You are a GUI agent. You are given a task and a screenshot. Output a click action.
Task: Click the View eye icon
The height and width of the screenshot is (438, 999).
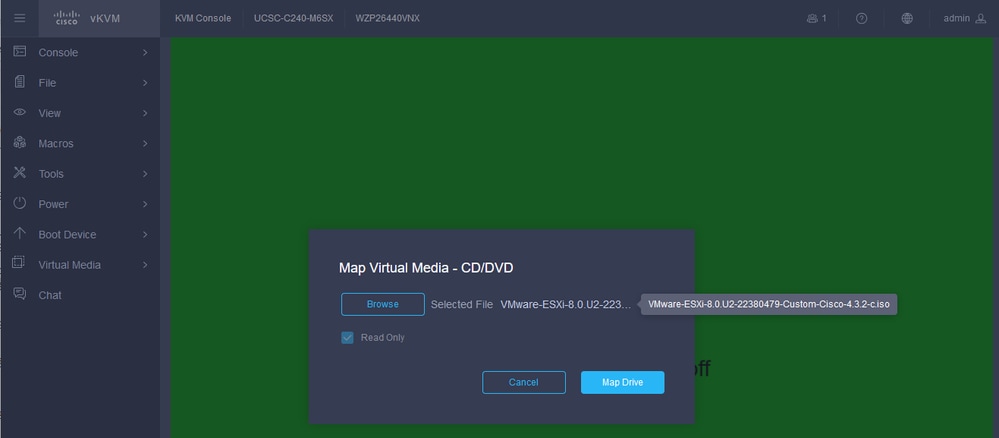point(20,112)
